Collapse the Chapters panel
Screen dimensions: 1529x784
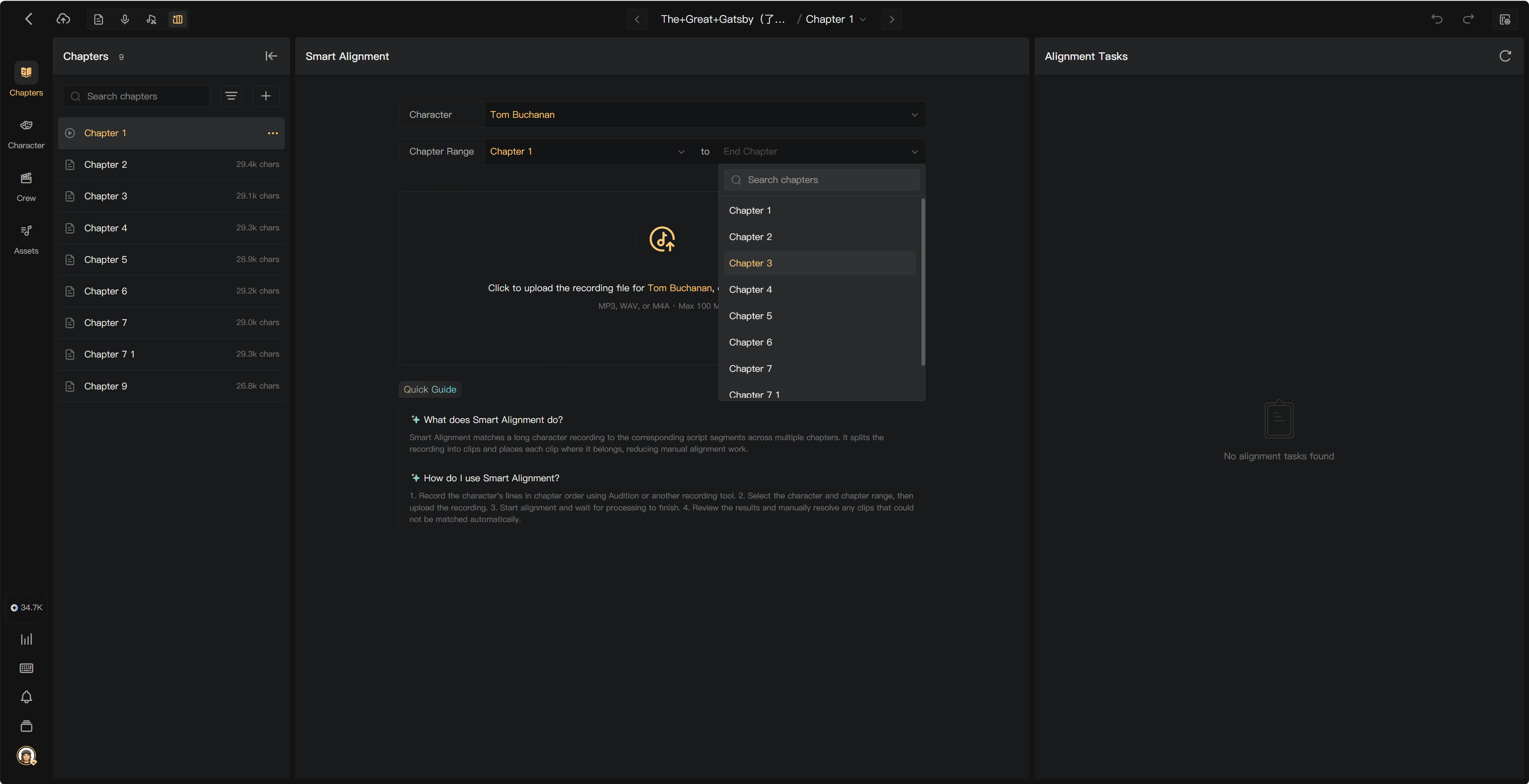[271, 56]
